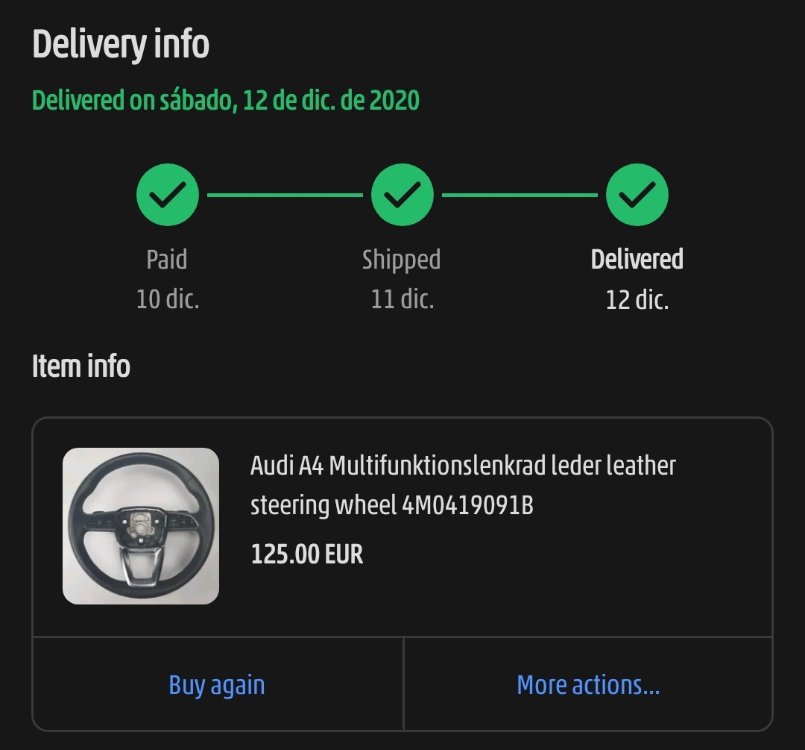Click progress line between Paid and Shipped
The height and width of the screenshot is (750, 805).
(285, 195)
